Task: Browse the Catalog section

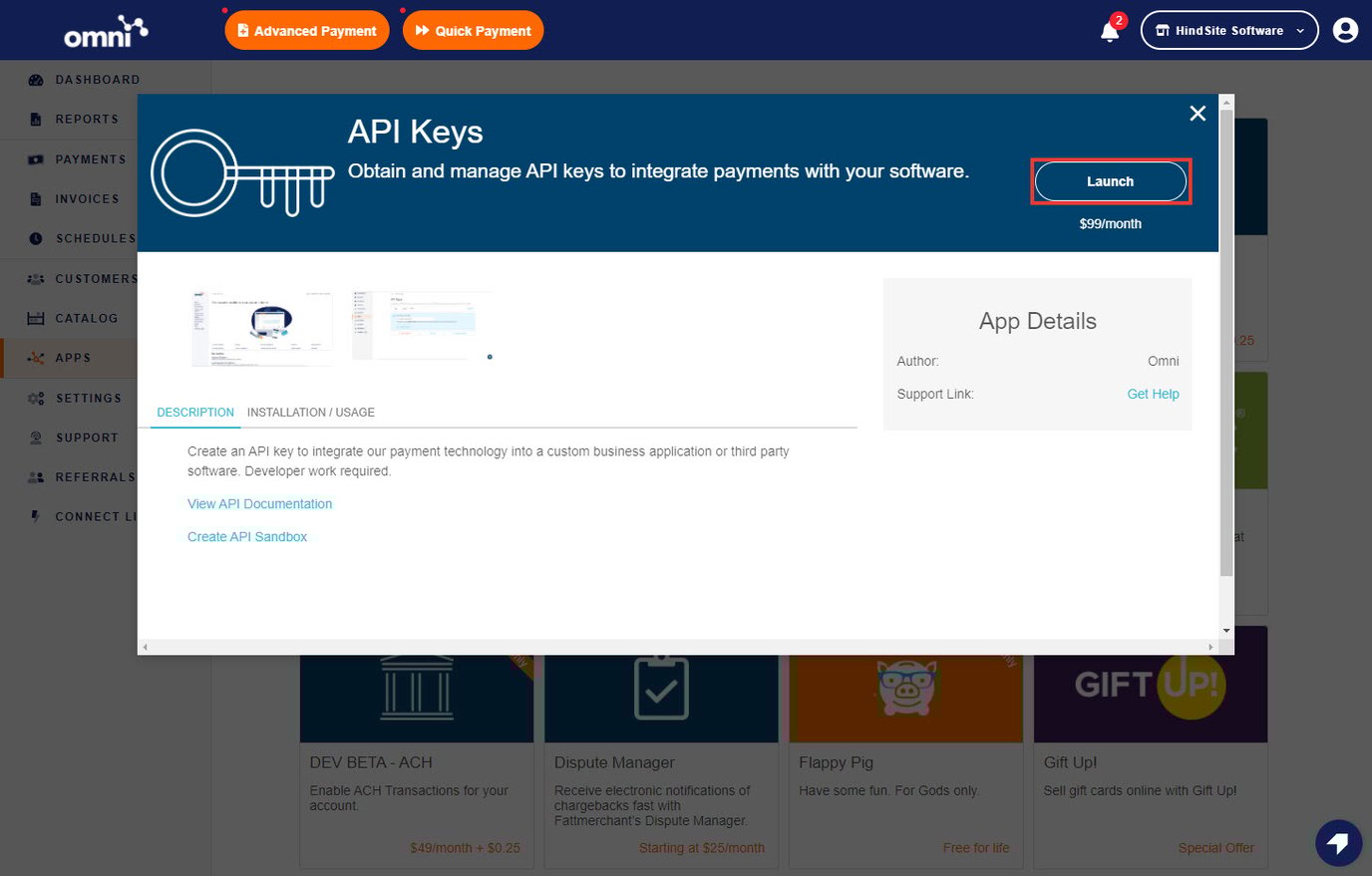Action: tap(89, 318)
